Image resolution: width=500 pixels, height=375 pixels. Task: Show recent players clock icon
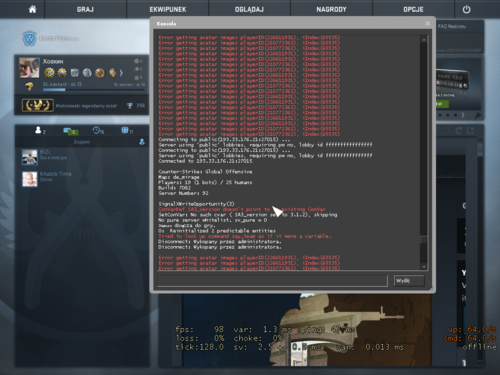point(98,131)
